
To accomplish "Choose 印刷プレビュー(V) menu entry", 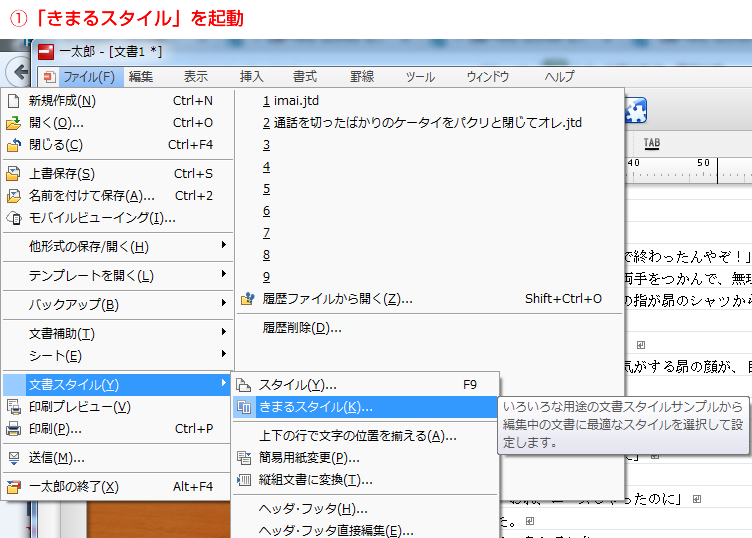I will pyautogui.click(x=117, y=407).
